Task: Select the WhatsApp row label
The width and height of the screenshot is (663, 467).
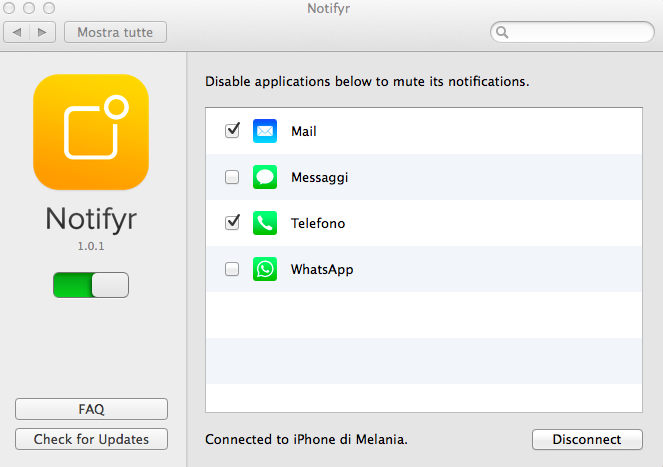Action: point(322,269)
